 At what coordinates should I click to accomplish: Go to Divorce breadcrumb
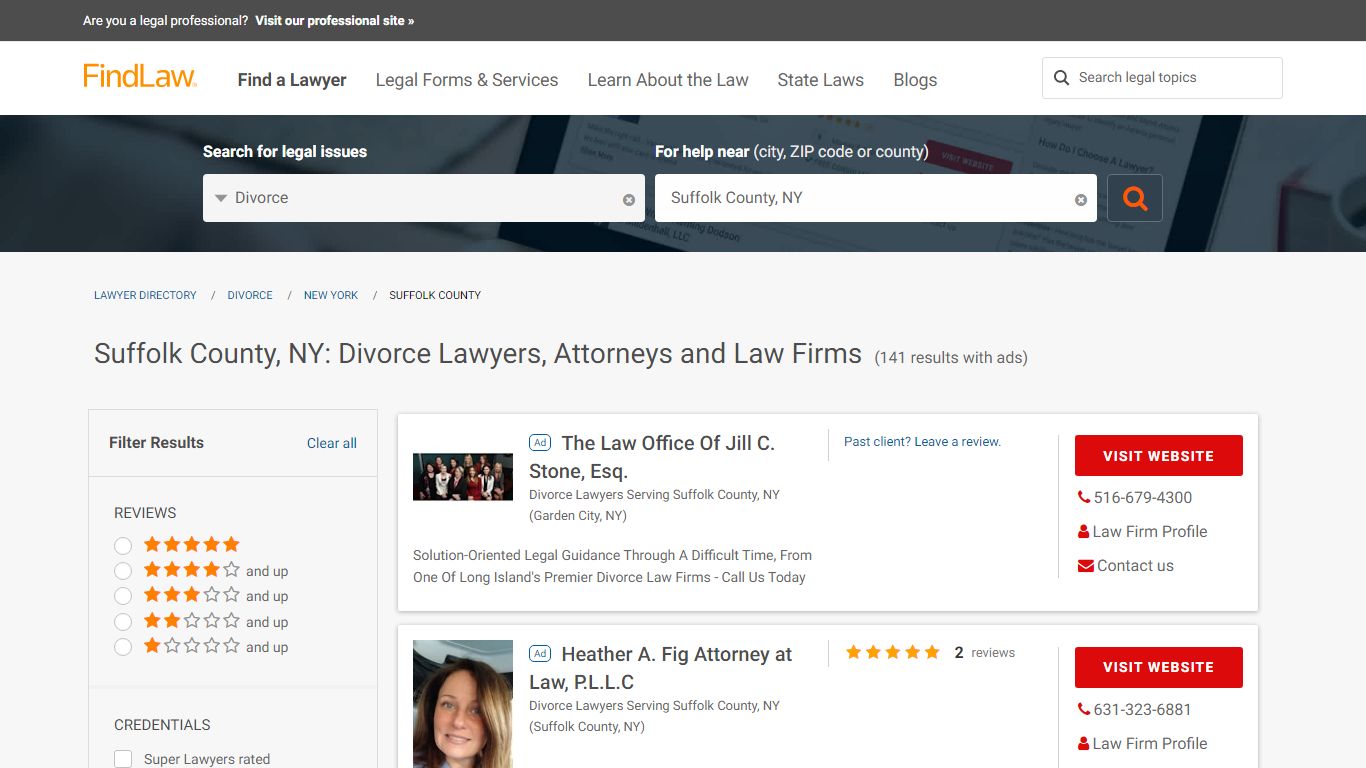coord(250,295)
